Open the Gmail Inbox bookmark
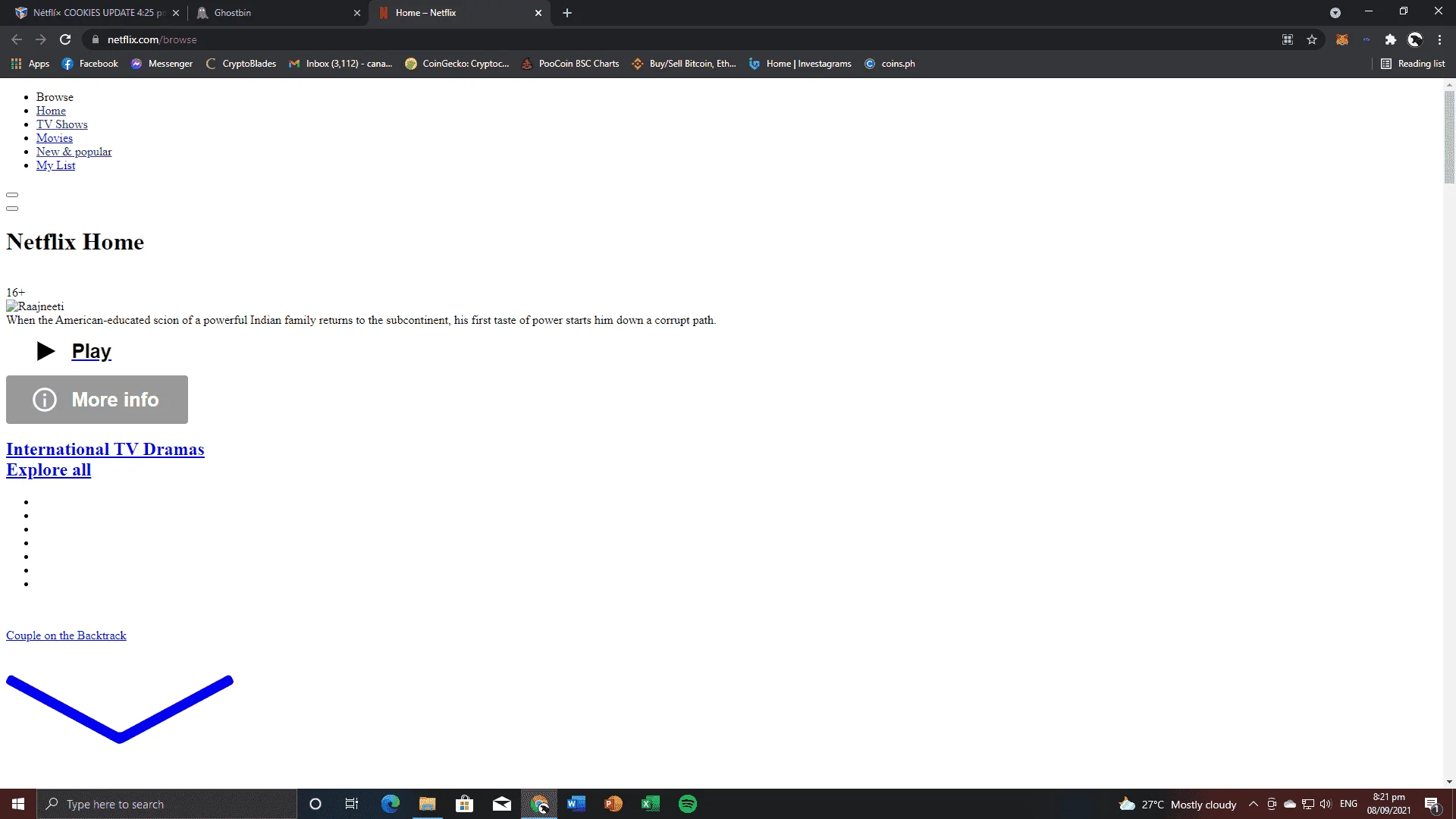The width and height of the screenshot is (1456, 819). pos(340,64)
